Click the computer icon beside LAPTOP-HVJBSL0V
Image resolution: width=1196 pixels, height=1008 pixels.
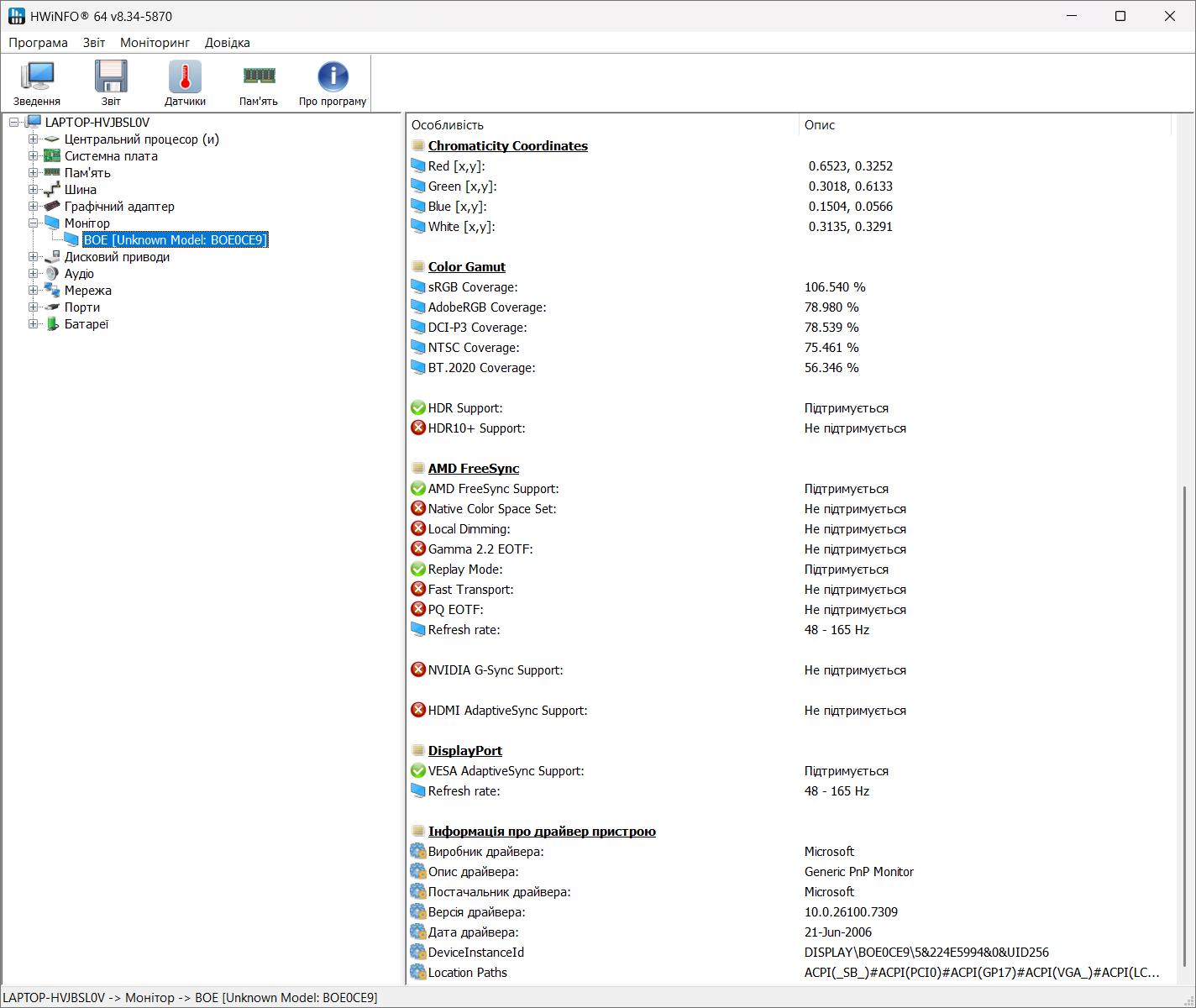pos(34,123)
